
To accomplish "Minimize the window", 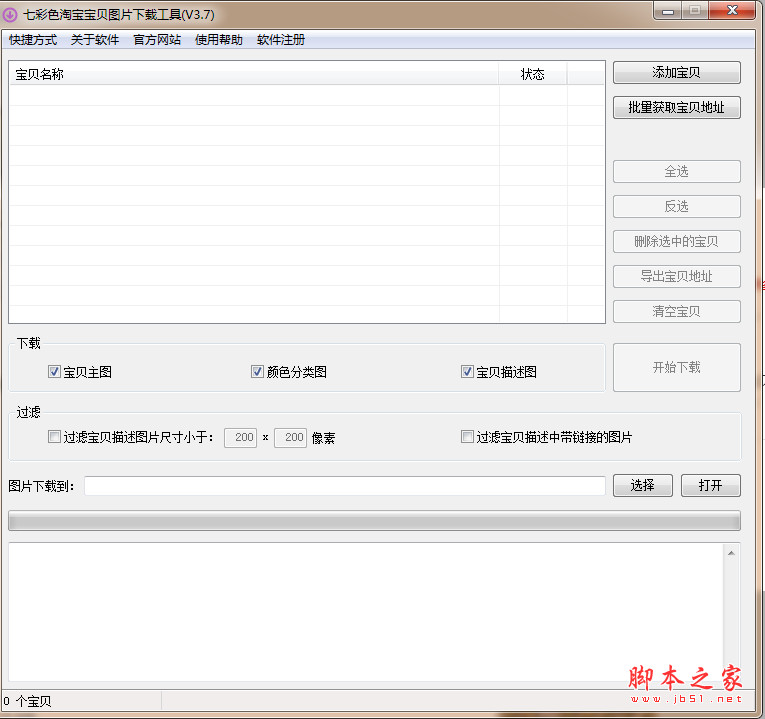I will point(668,11).
